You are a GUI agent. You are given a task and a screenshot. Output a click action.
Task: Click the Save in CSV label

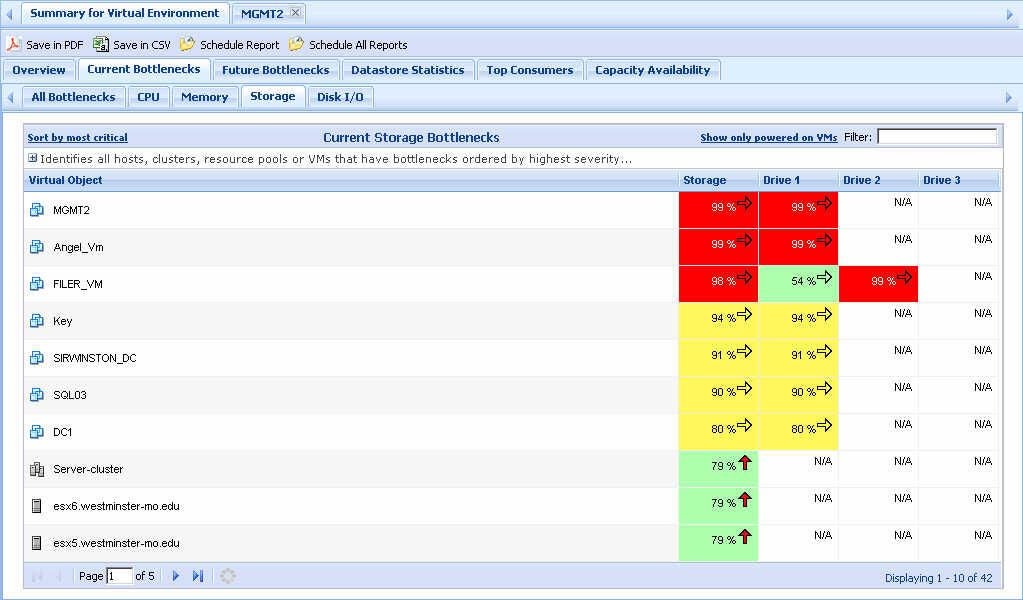142,45
